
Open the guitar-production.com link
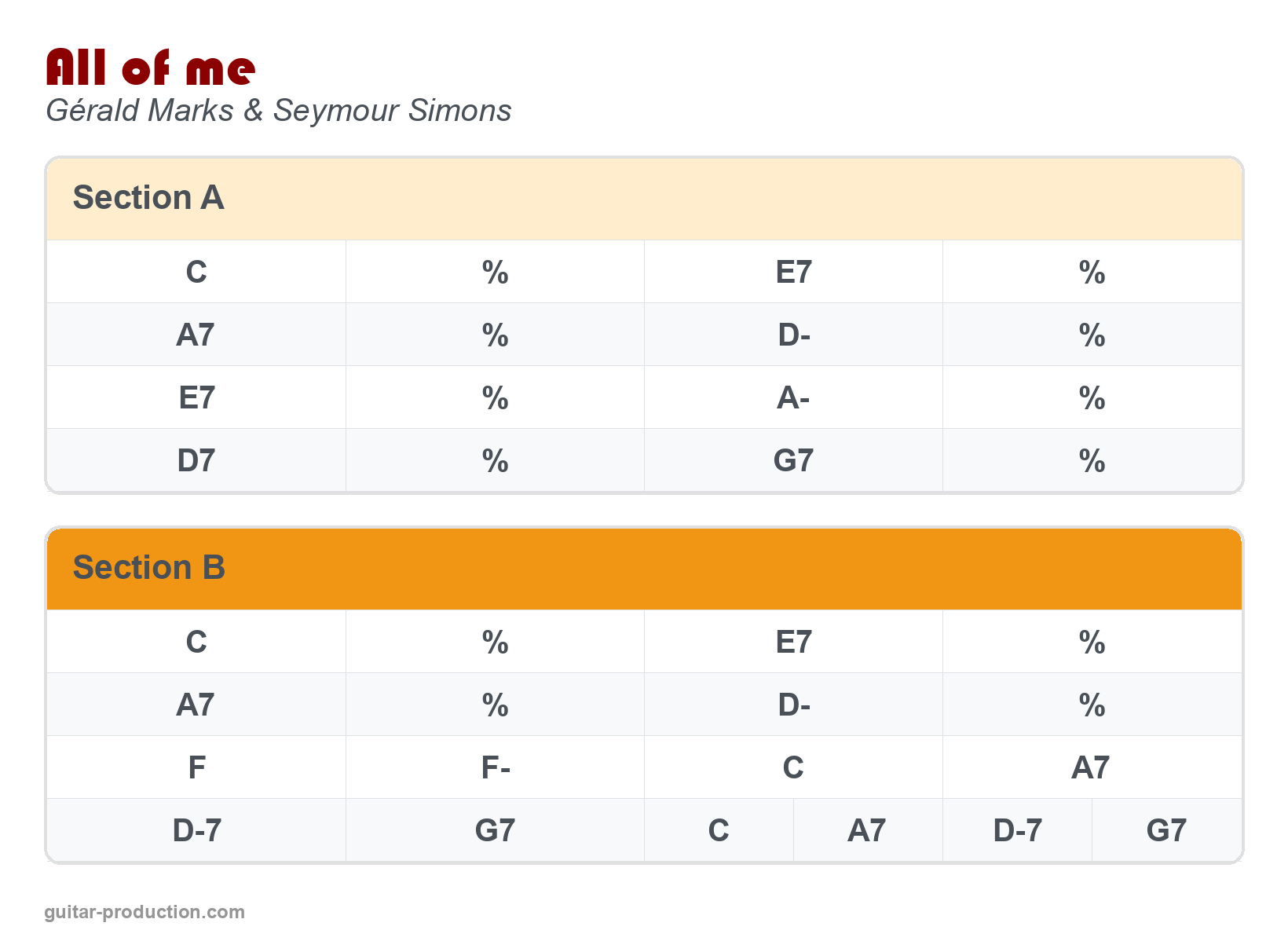pyautogui.click(x=145, y=912)
